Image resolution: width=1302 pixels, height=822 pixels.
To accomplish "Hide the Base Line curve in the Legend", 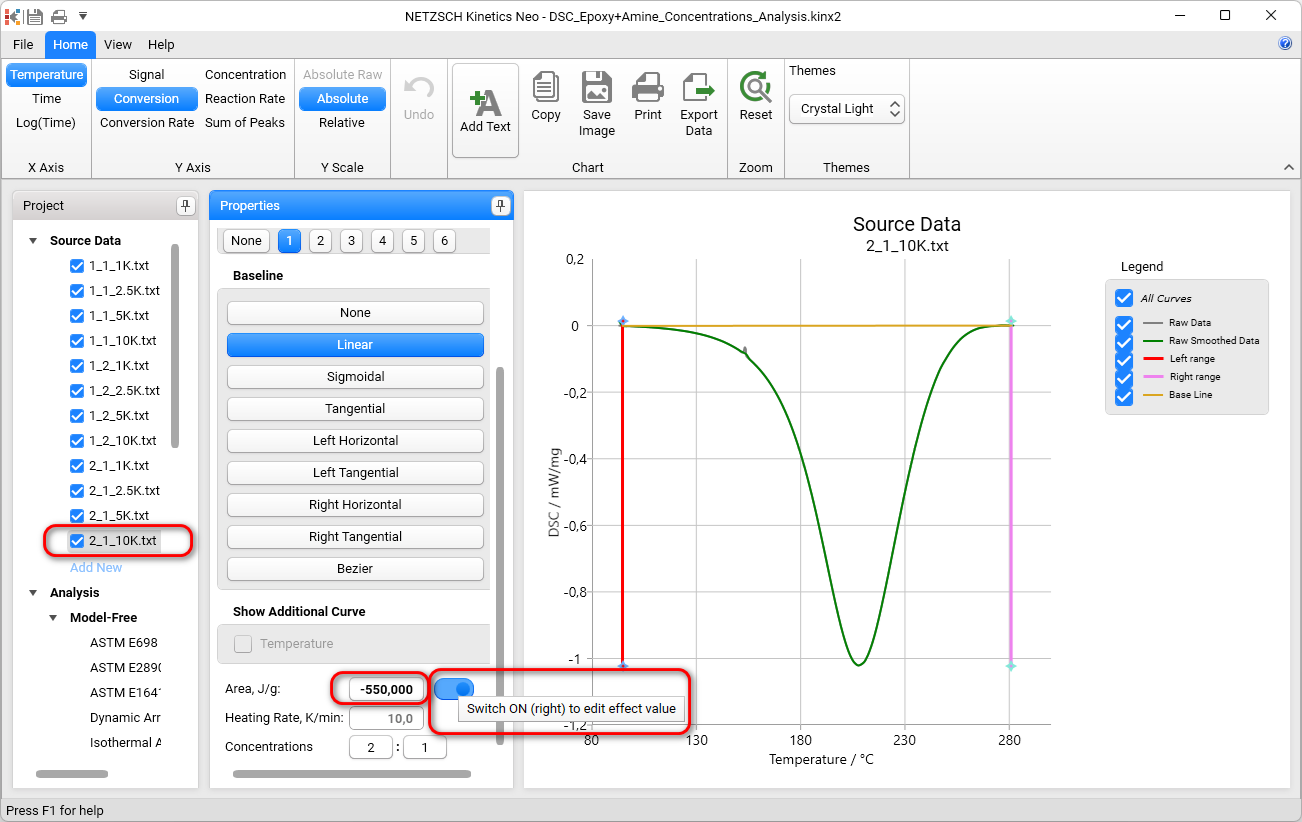I will [1124, 396].
